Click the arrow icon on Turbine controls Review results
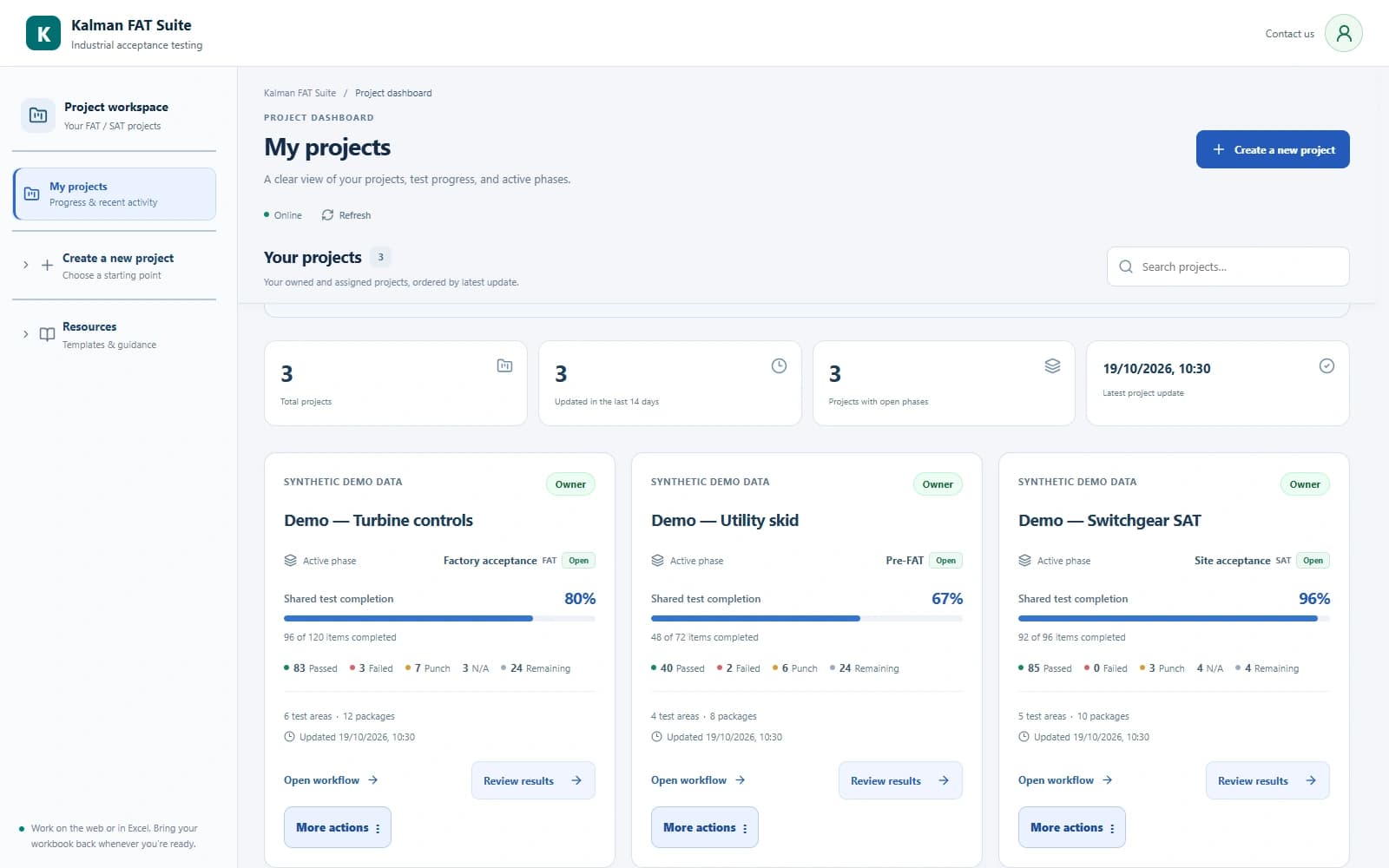The image size is (1389, 868). click(x=576, y=780)
